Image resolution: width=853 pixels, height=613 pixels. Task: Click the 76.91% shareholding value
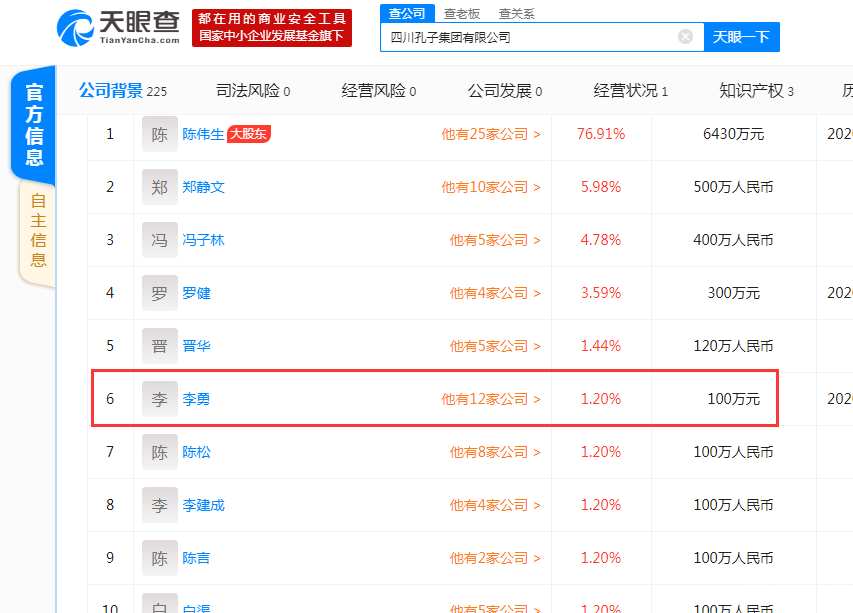click(x=601, y=134)
